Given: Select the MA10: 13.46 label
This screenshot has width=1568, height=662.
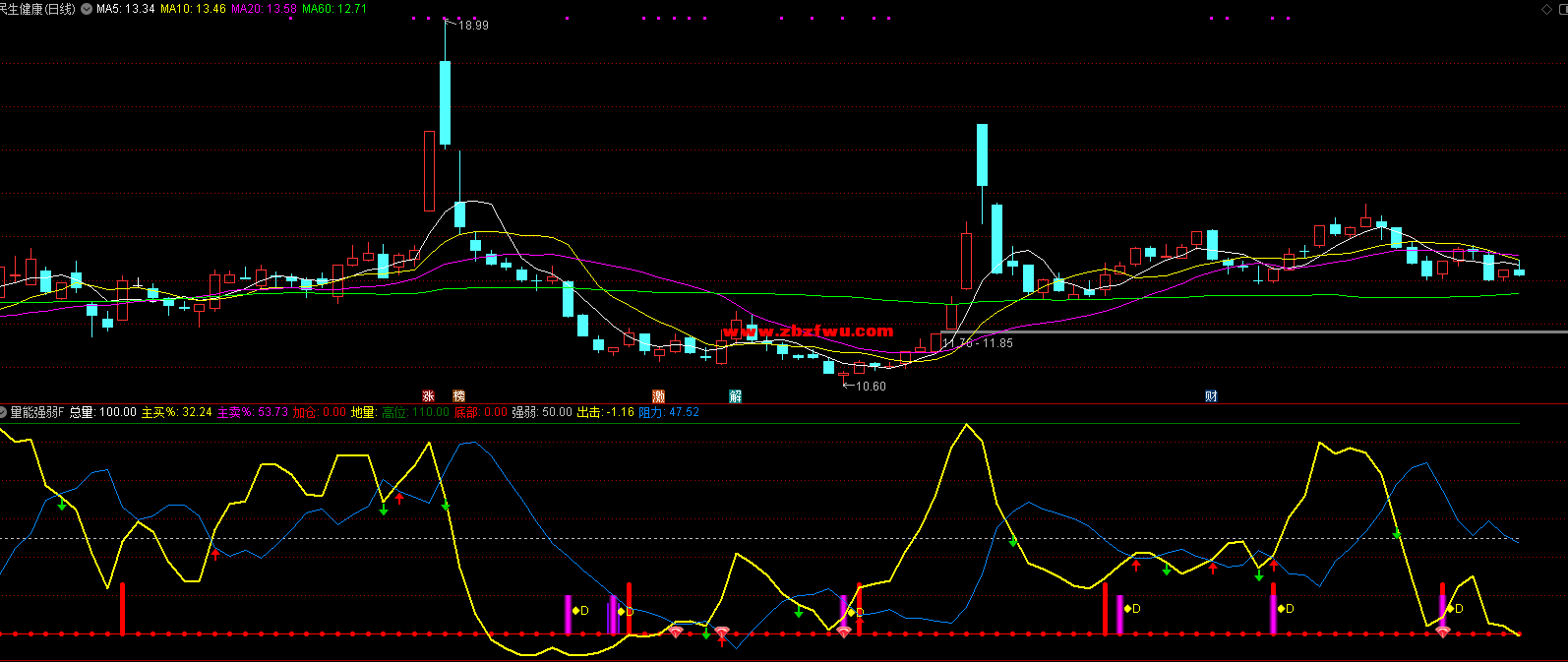Looking at the screenshot, I should [x=193, y=9].
